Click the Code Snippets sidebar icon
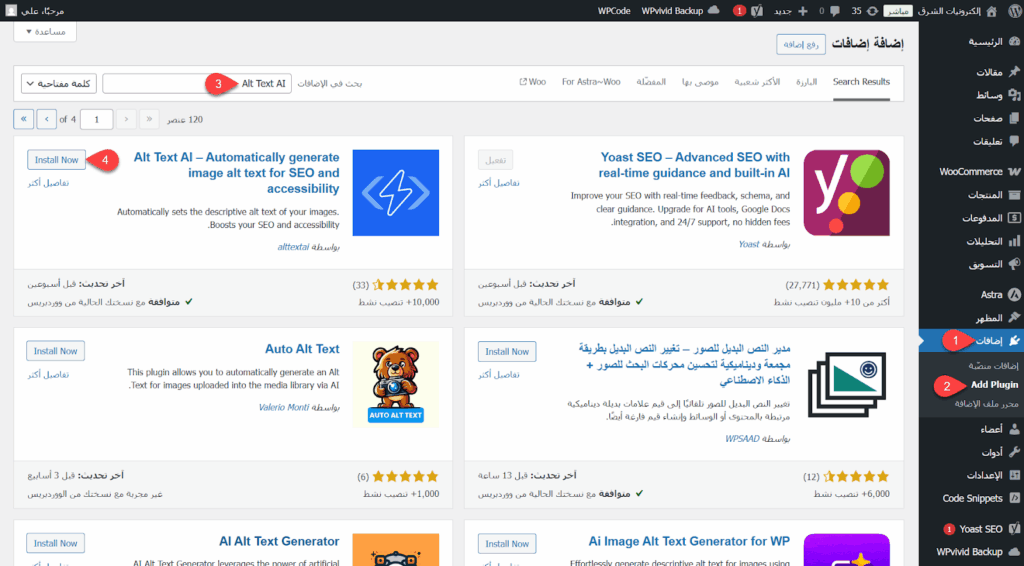Image resolution: width=1024 pixels, height=566 pixels. point(1014,498)
